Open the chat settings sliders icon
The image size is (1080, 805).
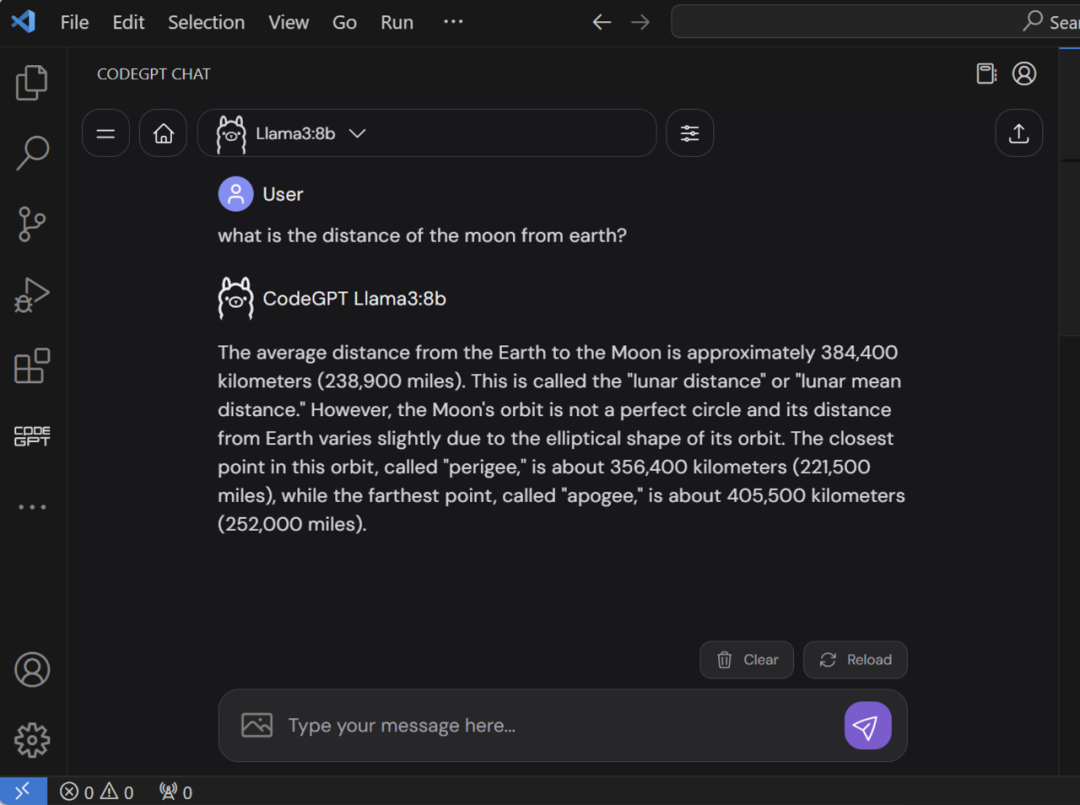pos(690,133)
